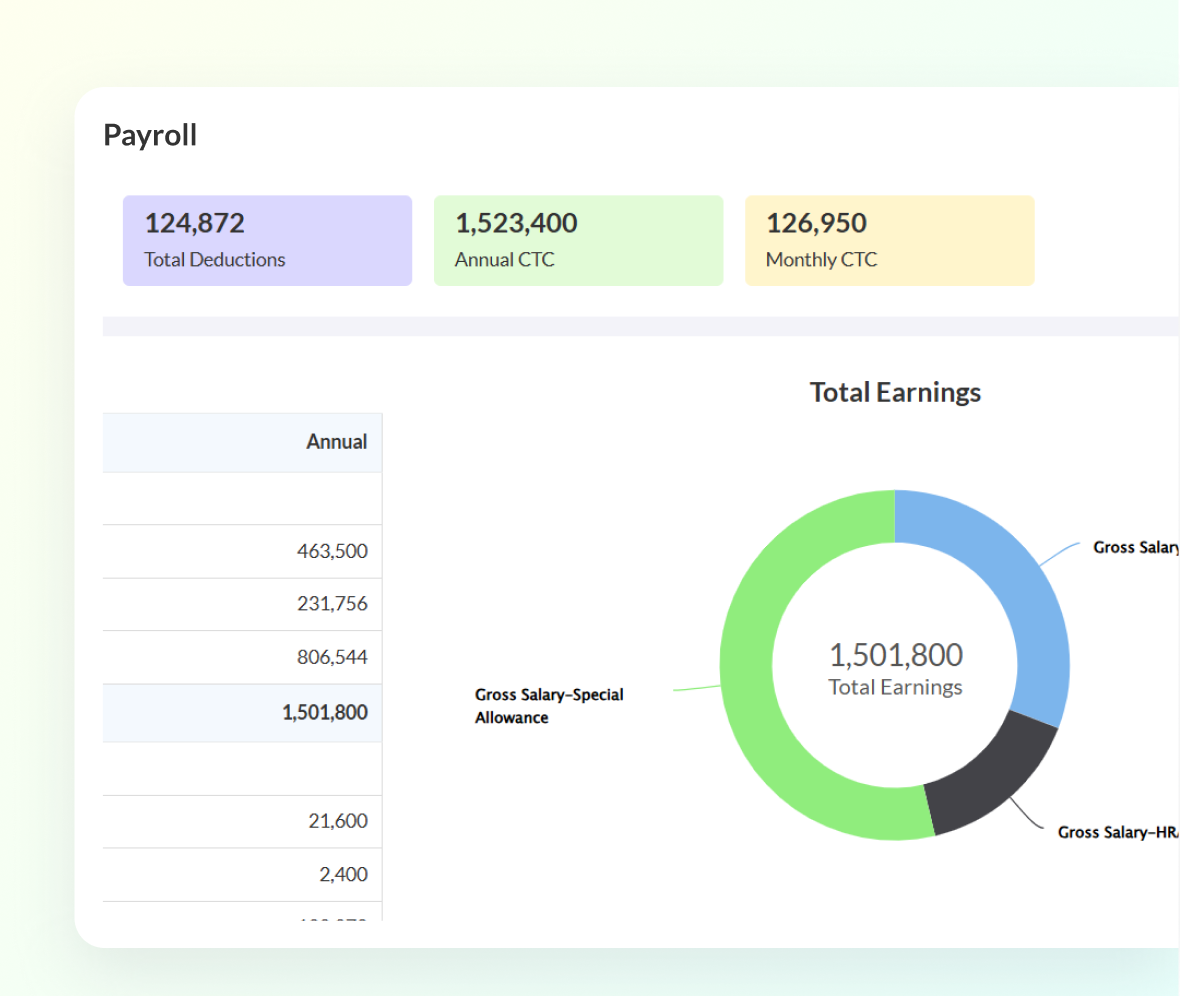The image size is (1180, 996).
Task: Select the 806,544 annual value cell
Action: (242, 657)
